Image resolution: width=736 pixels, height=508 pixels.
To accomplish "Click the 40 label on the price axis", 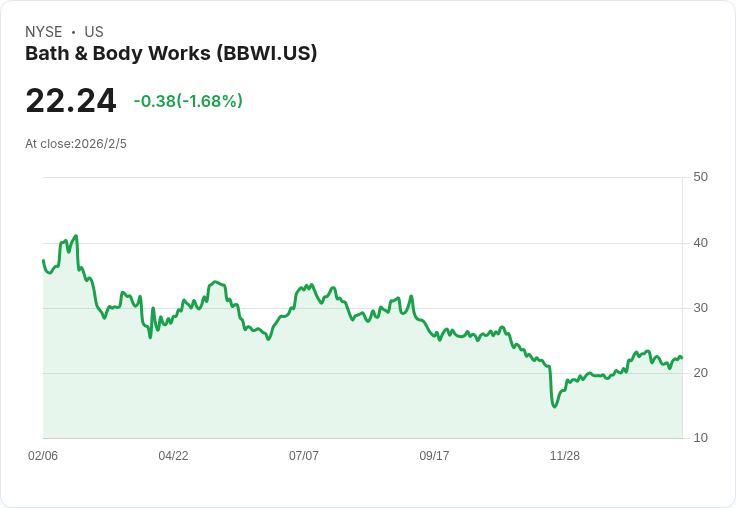I will (x=700, y=243).
